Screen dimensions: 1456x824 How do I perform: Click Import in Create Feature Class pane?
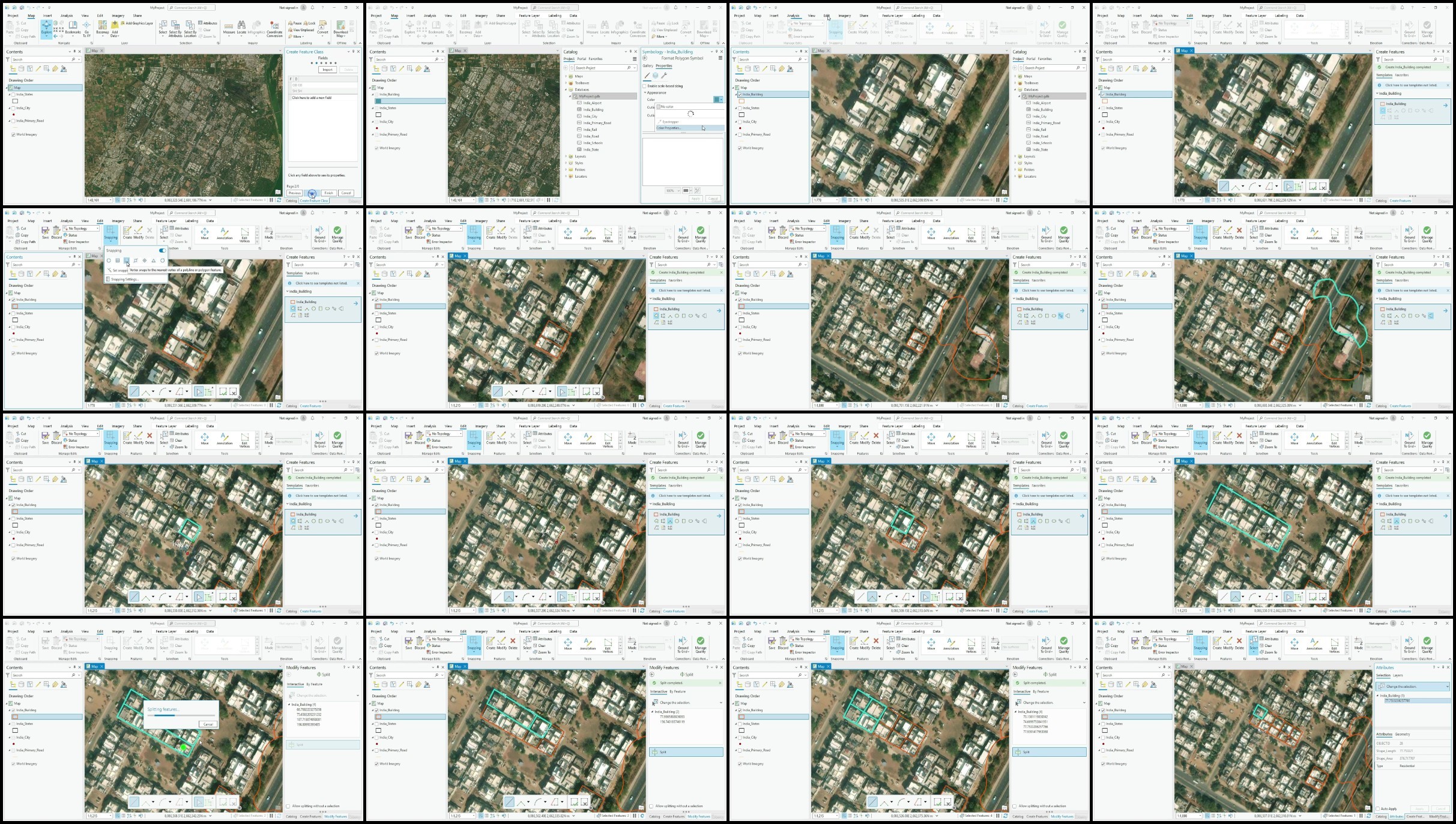click(327, 70)
